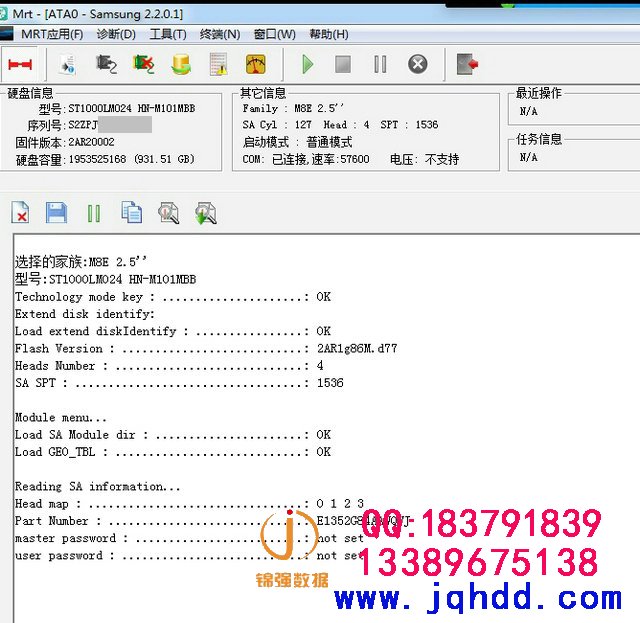Click the Reading SA information... log line

(98, 486)
